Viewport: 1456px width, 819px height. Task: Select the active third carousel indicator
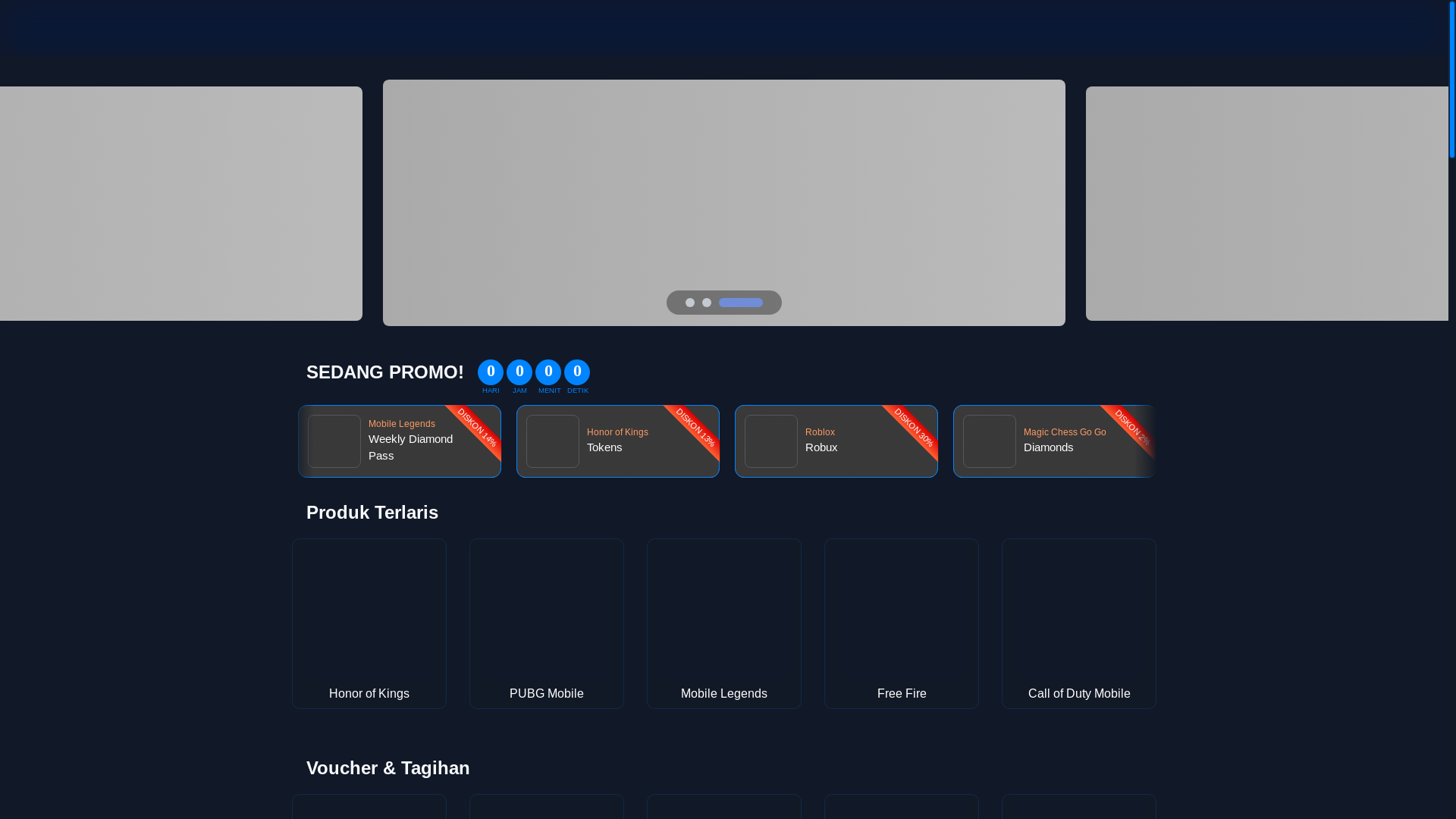point(740,303)
